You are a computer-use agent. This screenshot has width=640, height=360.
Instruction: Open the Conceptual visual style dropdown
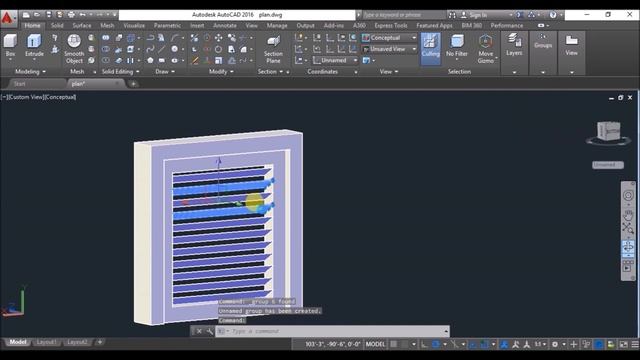coord(389,38)
